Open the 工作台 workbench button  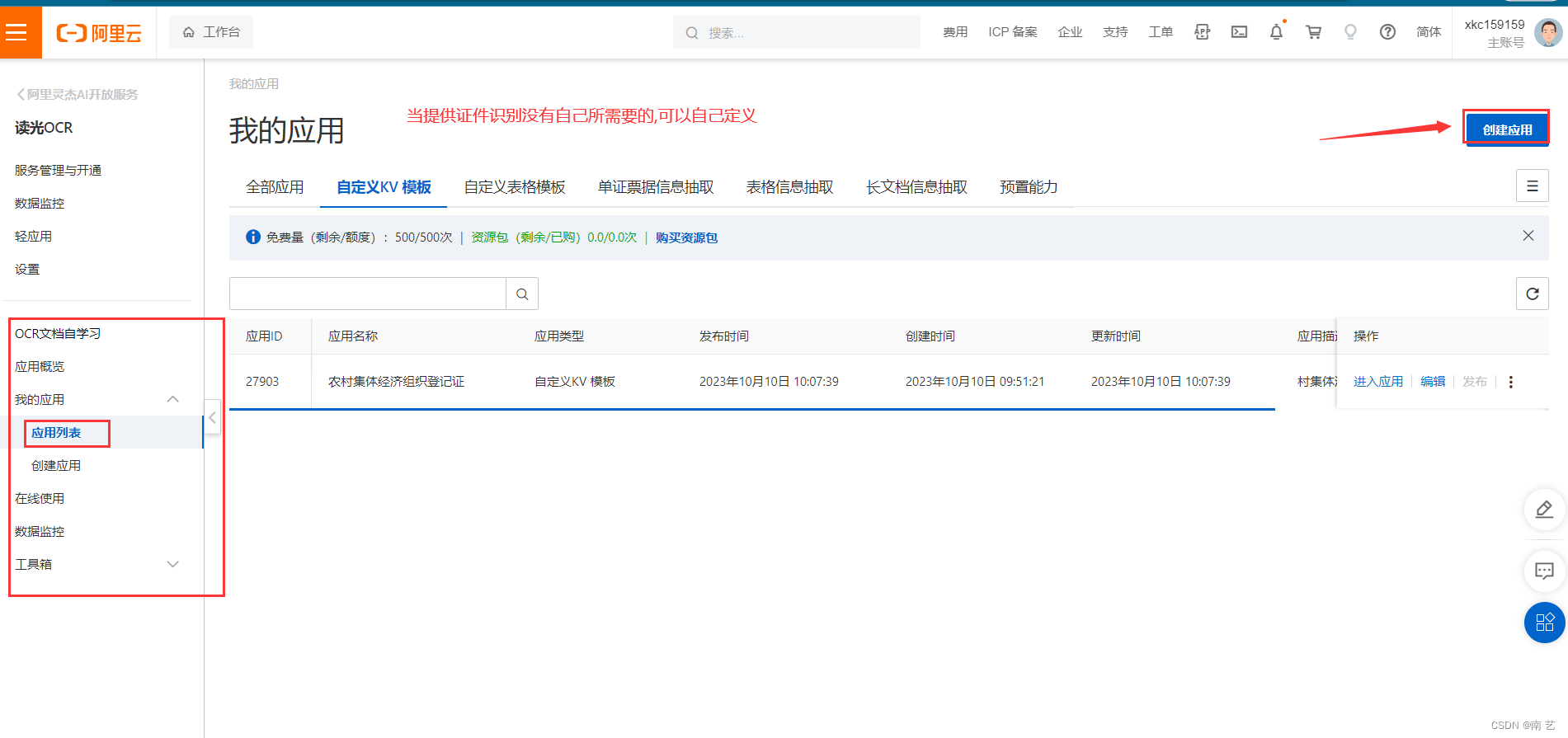(x=211, y=32)
